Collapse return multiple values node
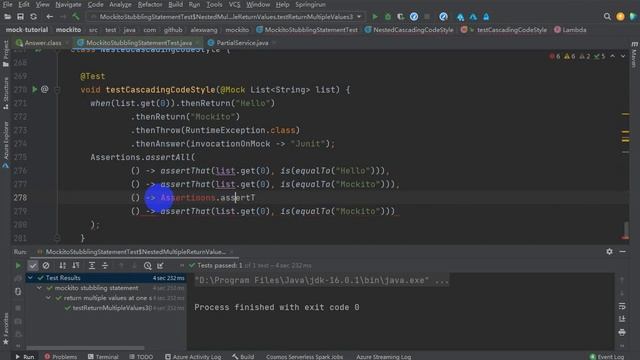This screenshot has height=360, width=640. pos(49,298)
